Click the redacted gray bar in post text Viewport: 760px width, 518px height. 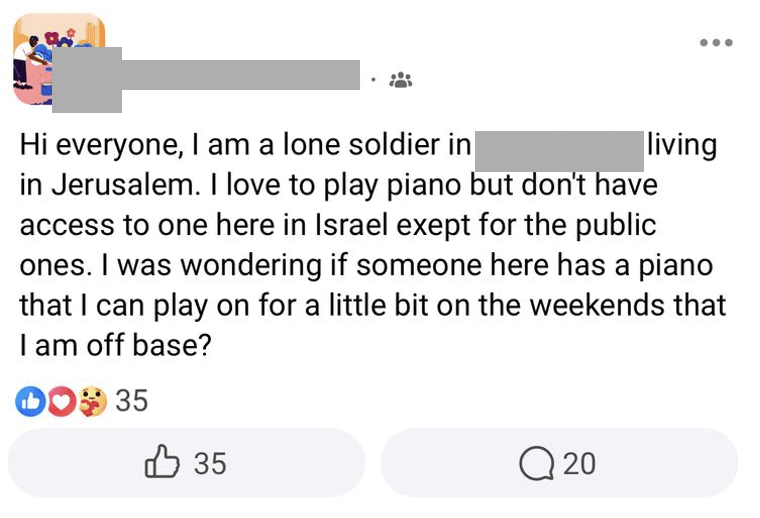(x=559, y=149)
